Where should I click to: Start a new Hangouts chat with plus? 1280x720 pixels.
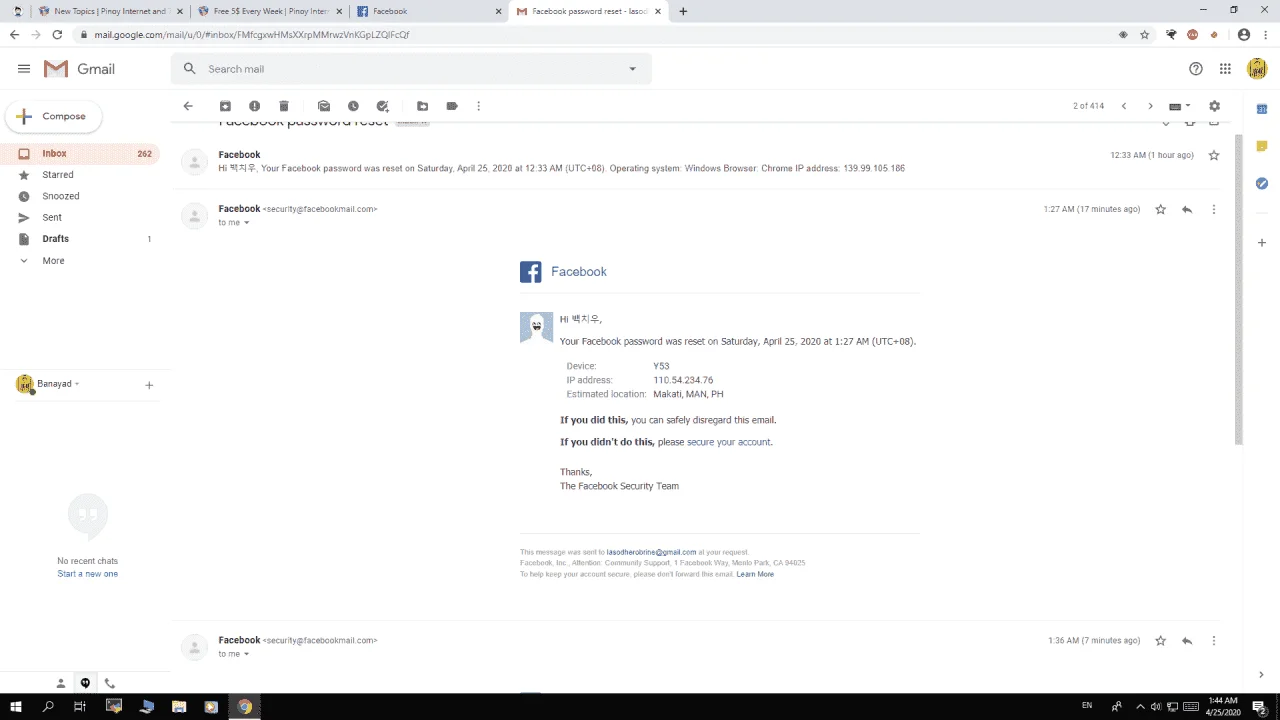coord(149,385)
